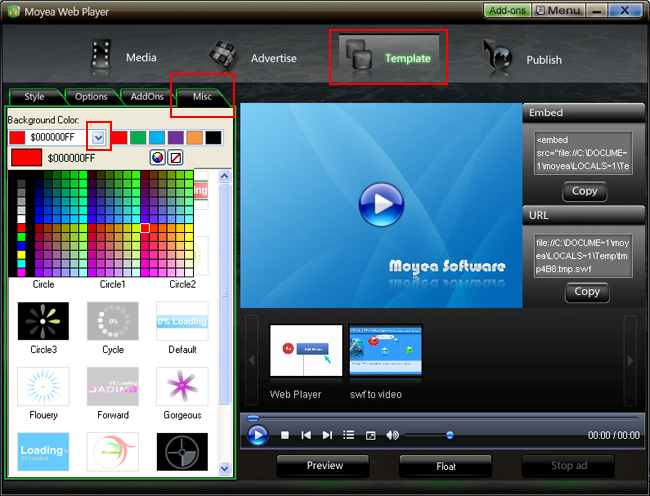The image size is (650, 496).
Task: Pick the purple preset color swatch
Action: (176, 138)
